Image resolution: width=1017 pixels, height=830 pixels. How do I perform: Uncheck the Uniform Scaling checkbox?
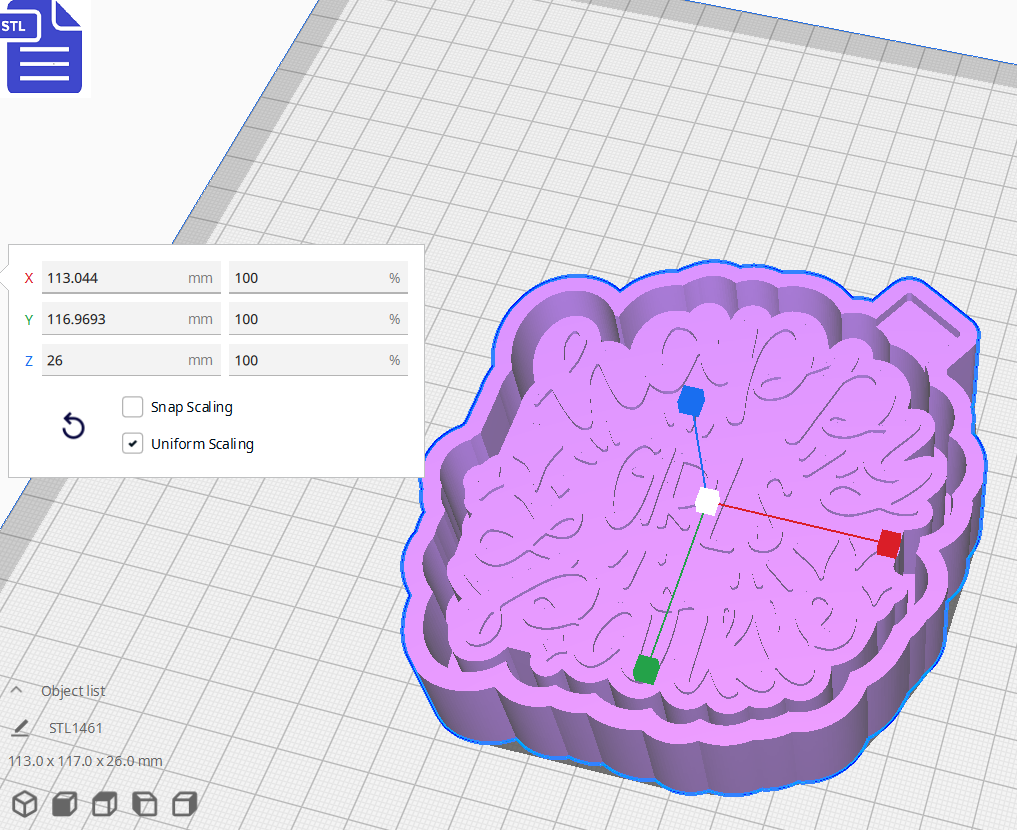[x=132, y=444]
